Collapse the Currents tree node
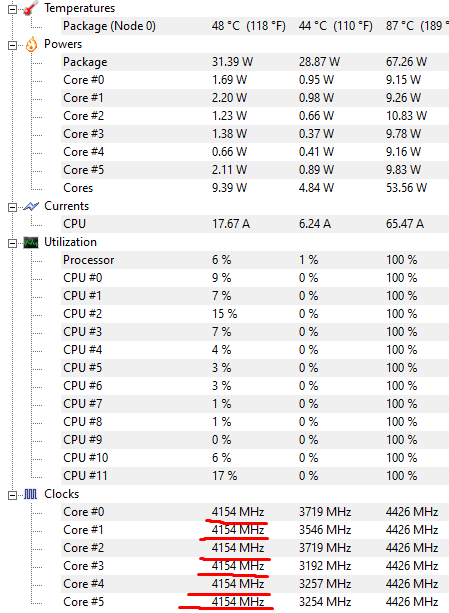This screenshot has width=449, height=613. tap(13, 207)
